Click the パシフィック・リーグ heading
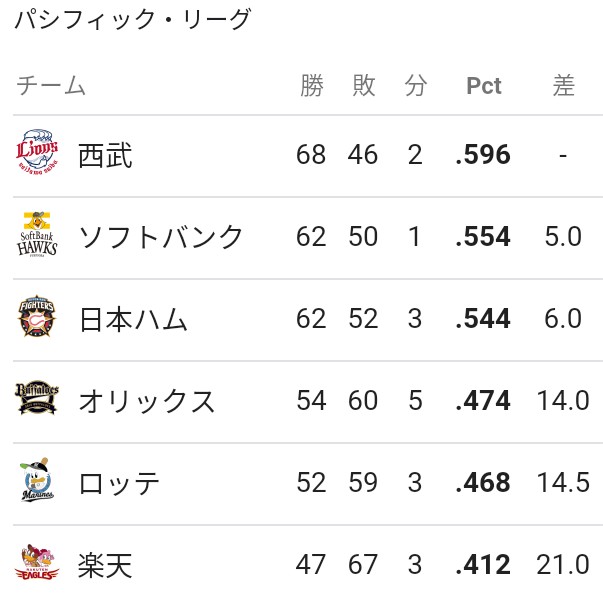Screen dimensions: 603x608 [133, 19]
